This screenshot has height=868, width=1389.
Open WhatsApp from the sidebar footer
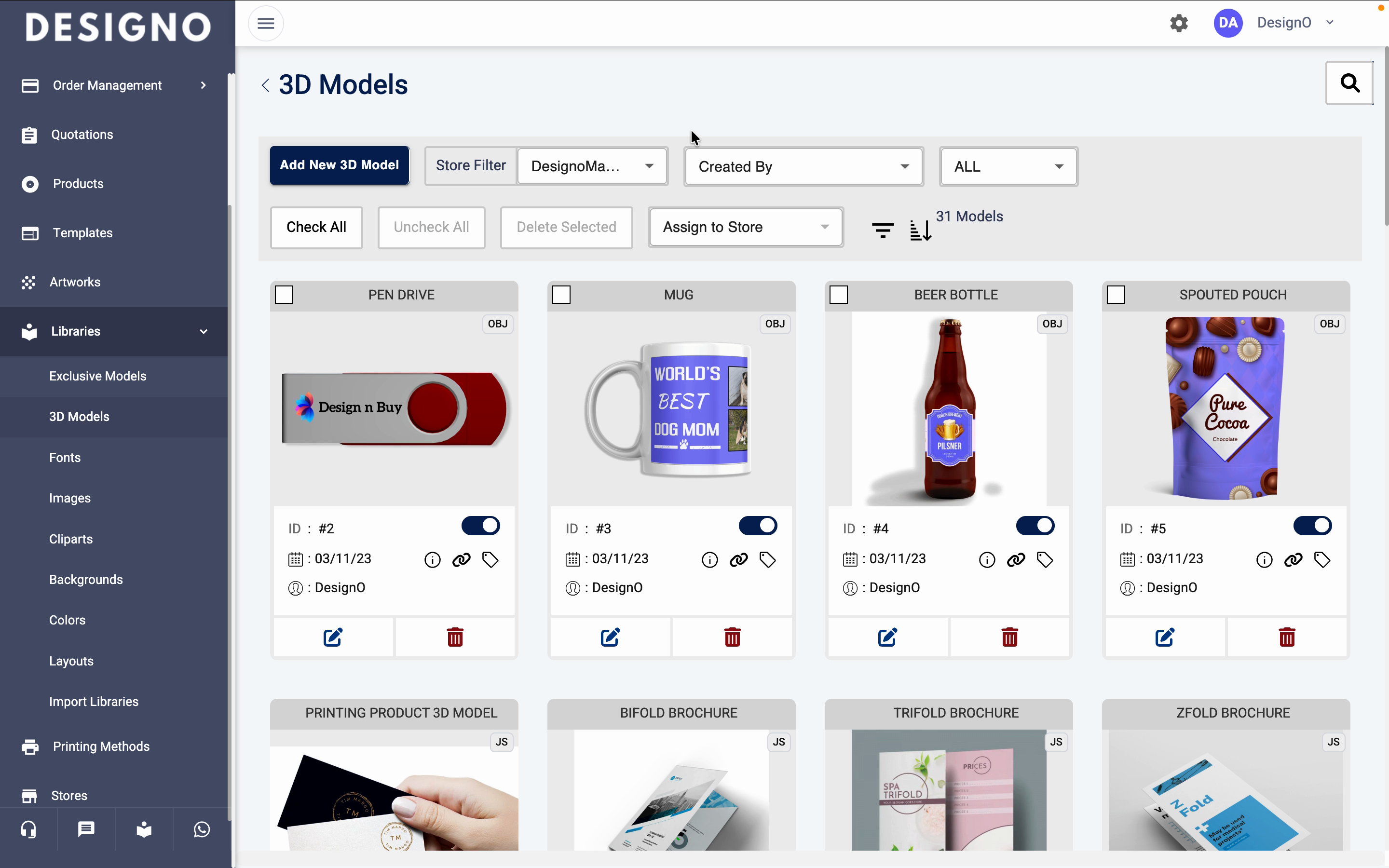pos(202,829)
